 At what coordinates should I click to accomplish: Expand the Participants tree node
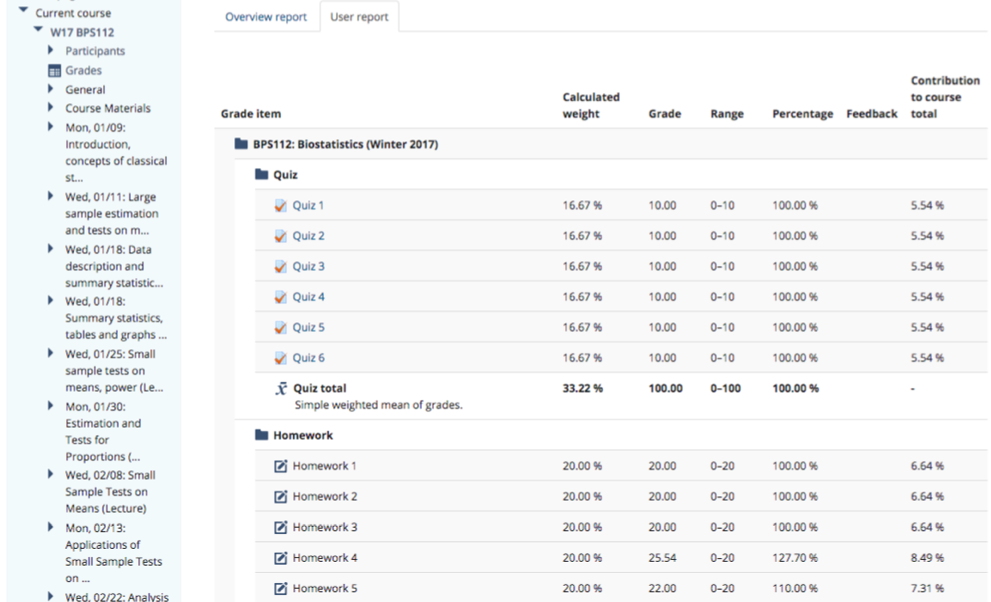coord(51,50)
